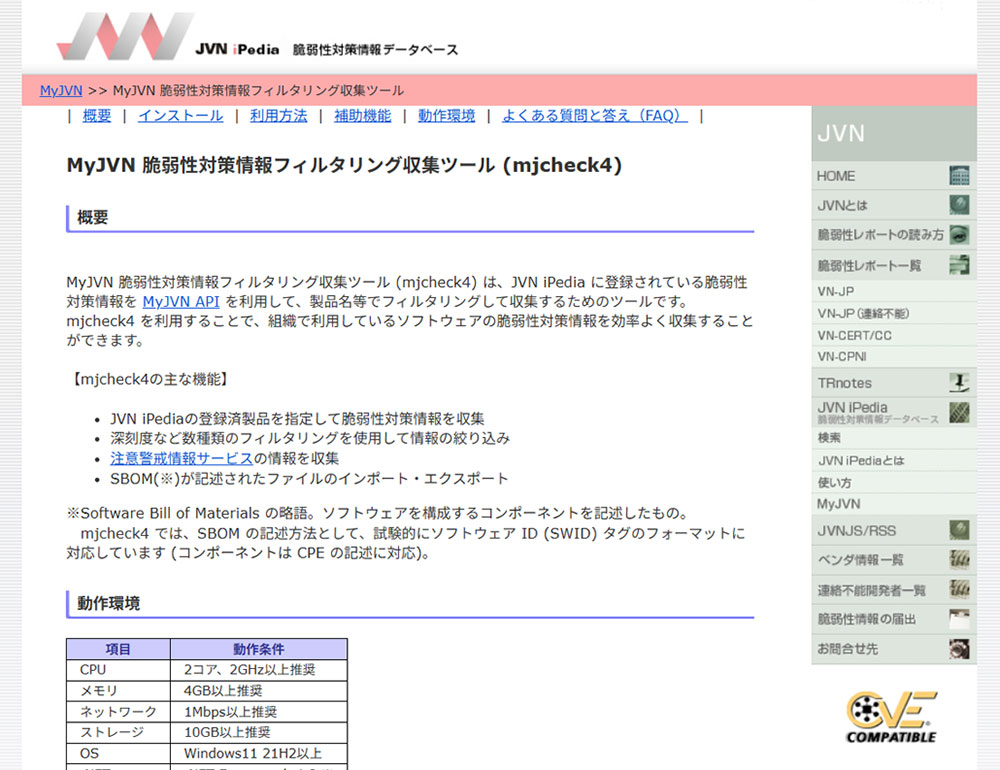Open the JVNとは sidebar item
The width and height of the screenshot is (1000, 770).
[x=892, y=206]
